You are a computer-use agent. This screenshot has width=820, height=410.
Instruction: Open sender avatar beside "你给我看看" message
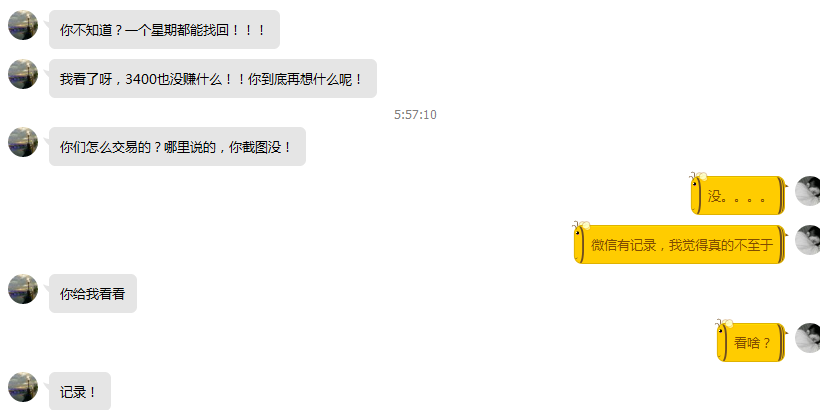23,289
